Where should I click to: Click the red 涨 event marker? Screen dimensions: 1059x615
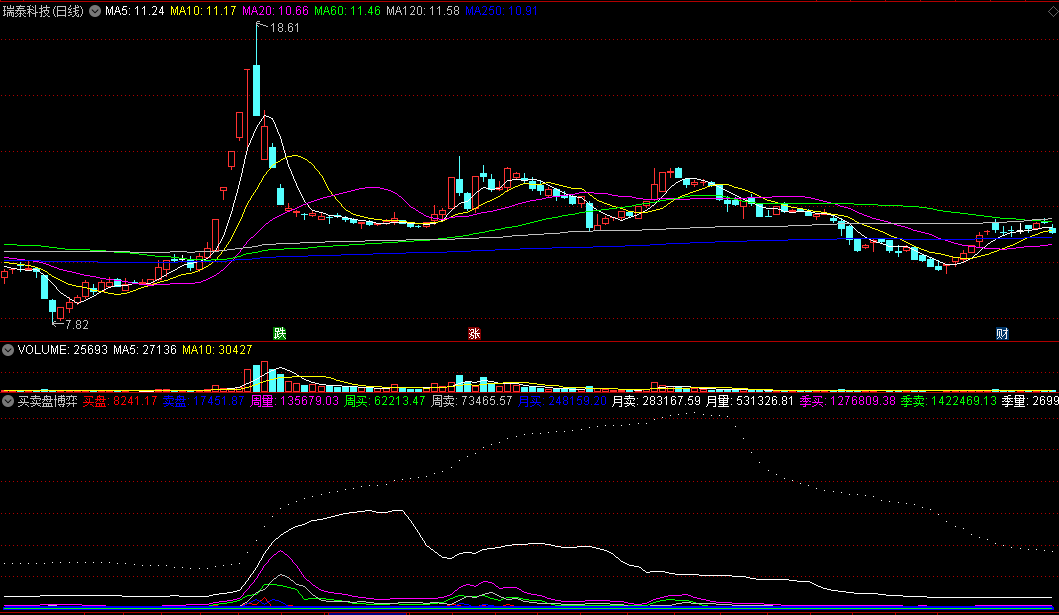pos(474,333)
